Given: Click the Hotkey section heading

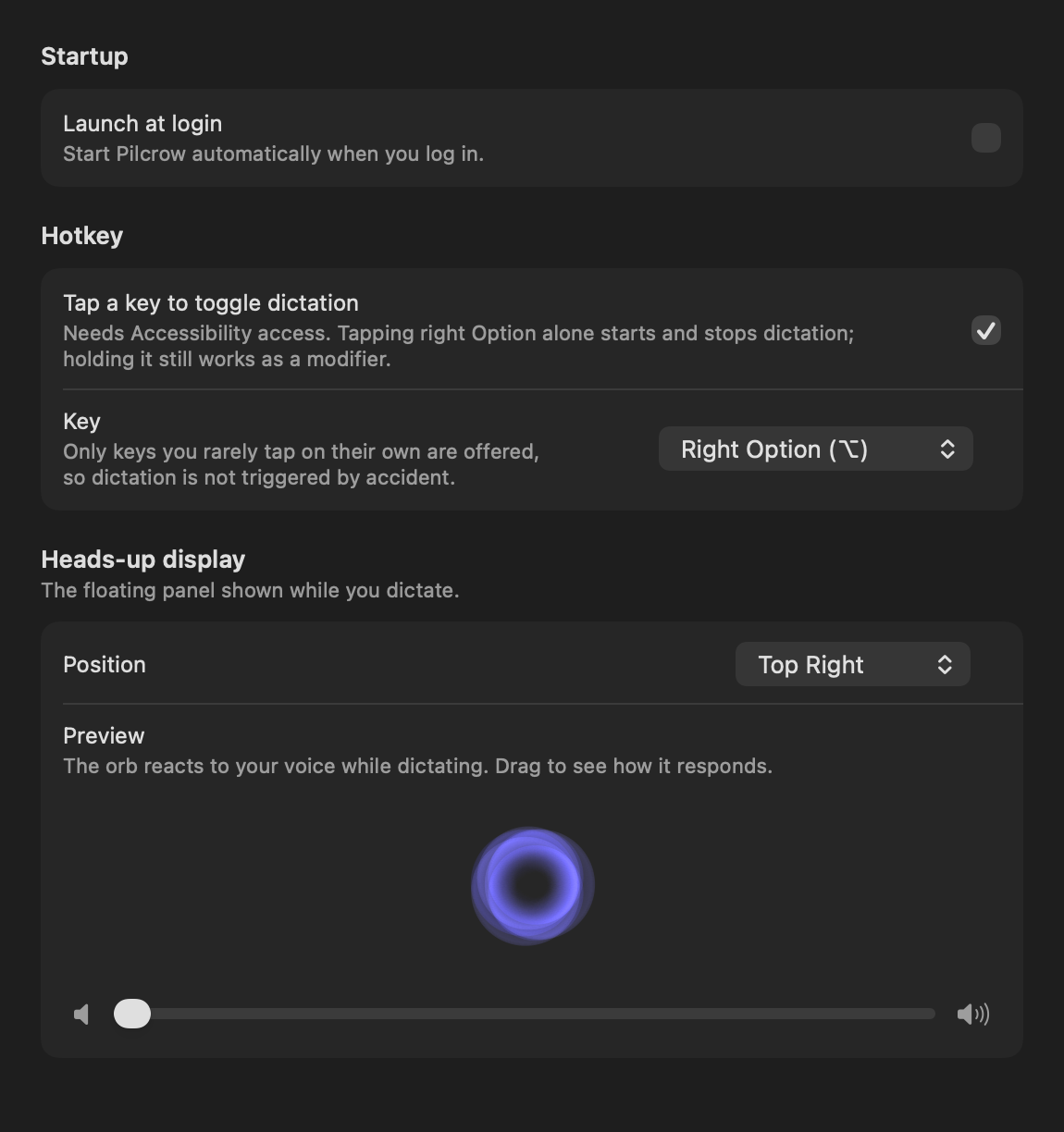Looking at the screenshot, I should [82, 236].
